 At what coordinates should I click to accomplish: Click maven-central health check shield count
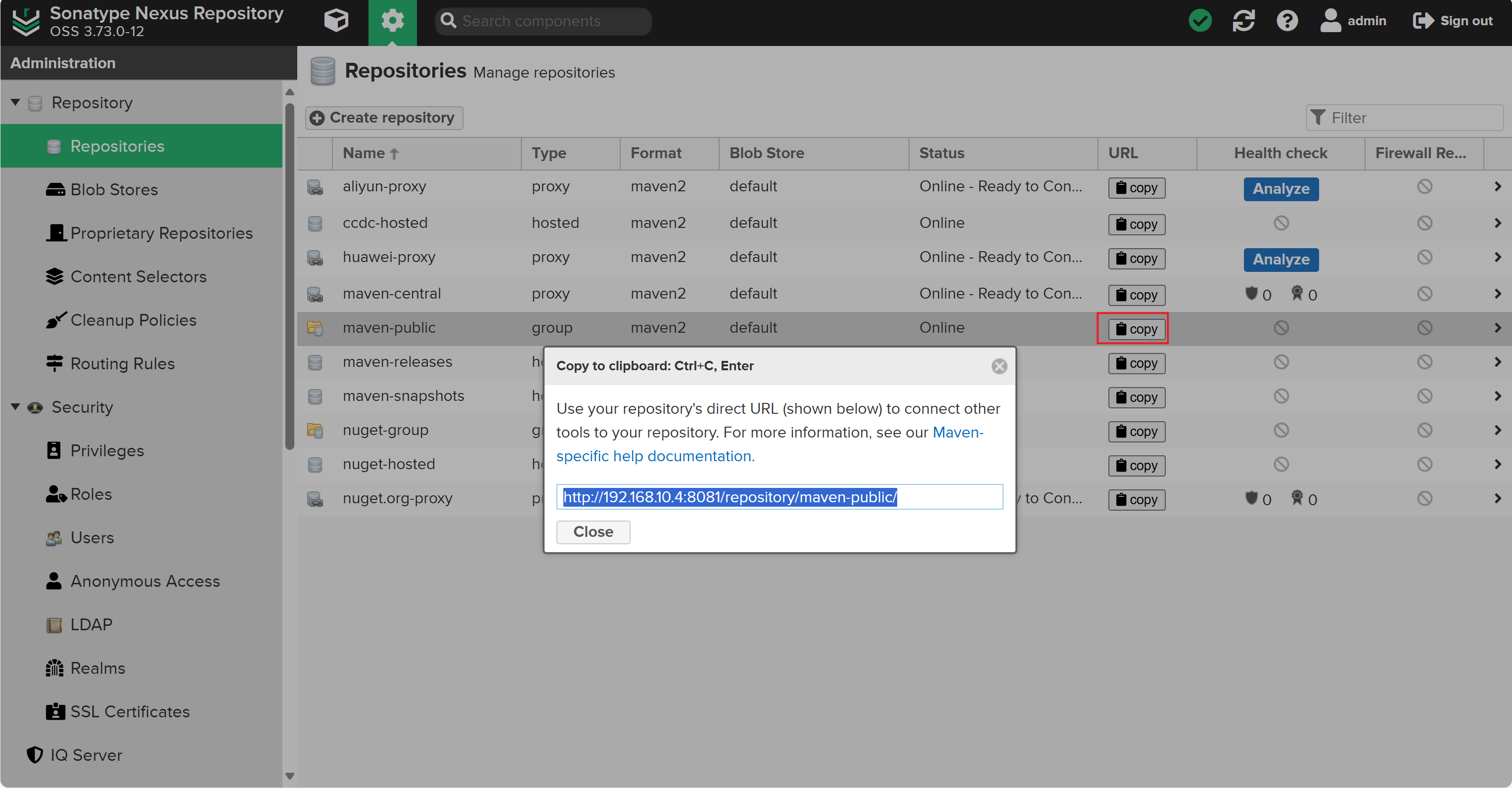[1258, 294]
